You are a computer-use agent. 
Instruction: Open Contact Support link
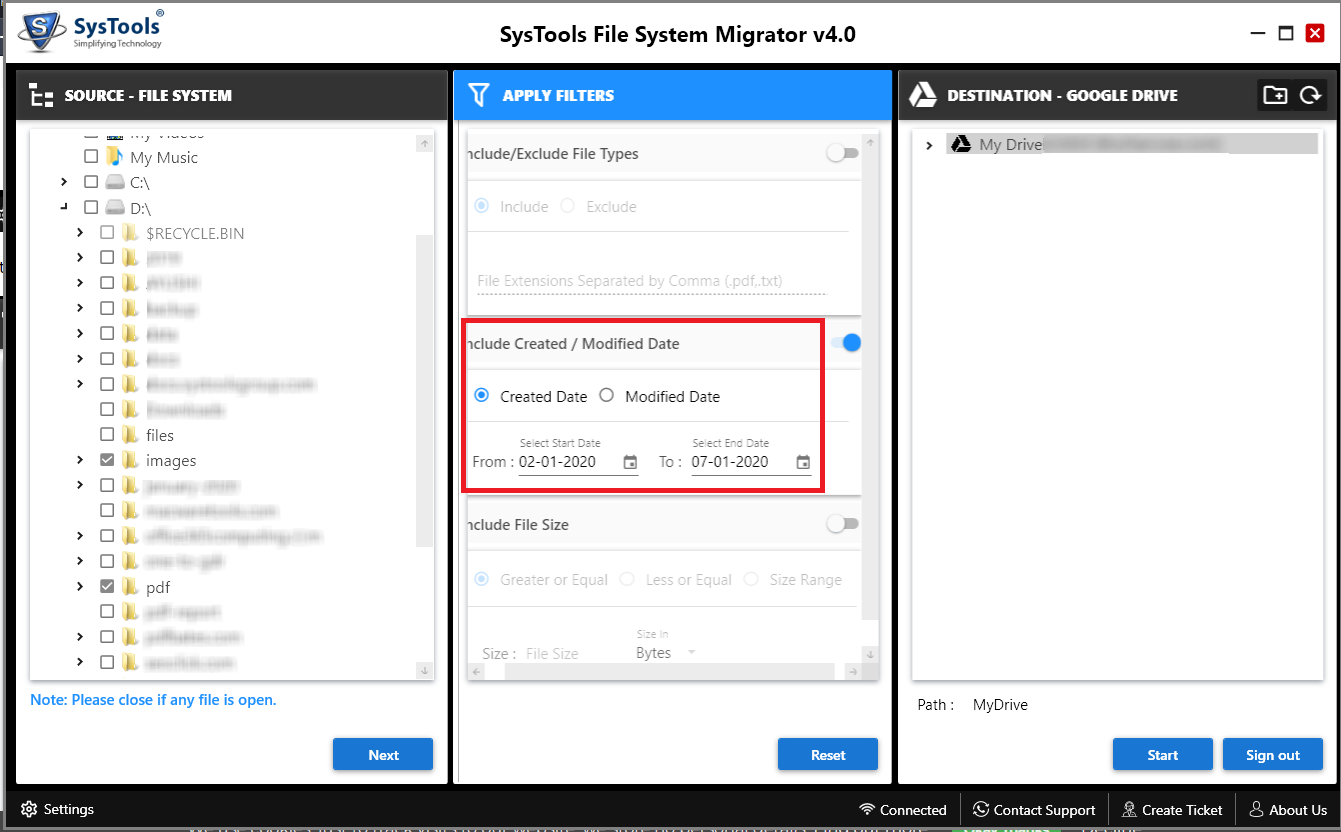(x=1034, y=809)
